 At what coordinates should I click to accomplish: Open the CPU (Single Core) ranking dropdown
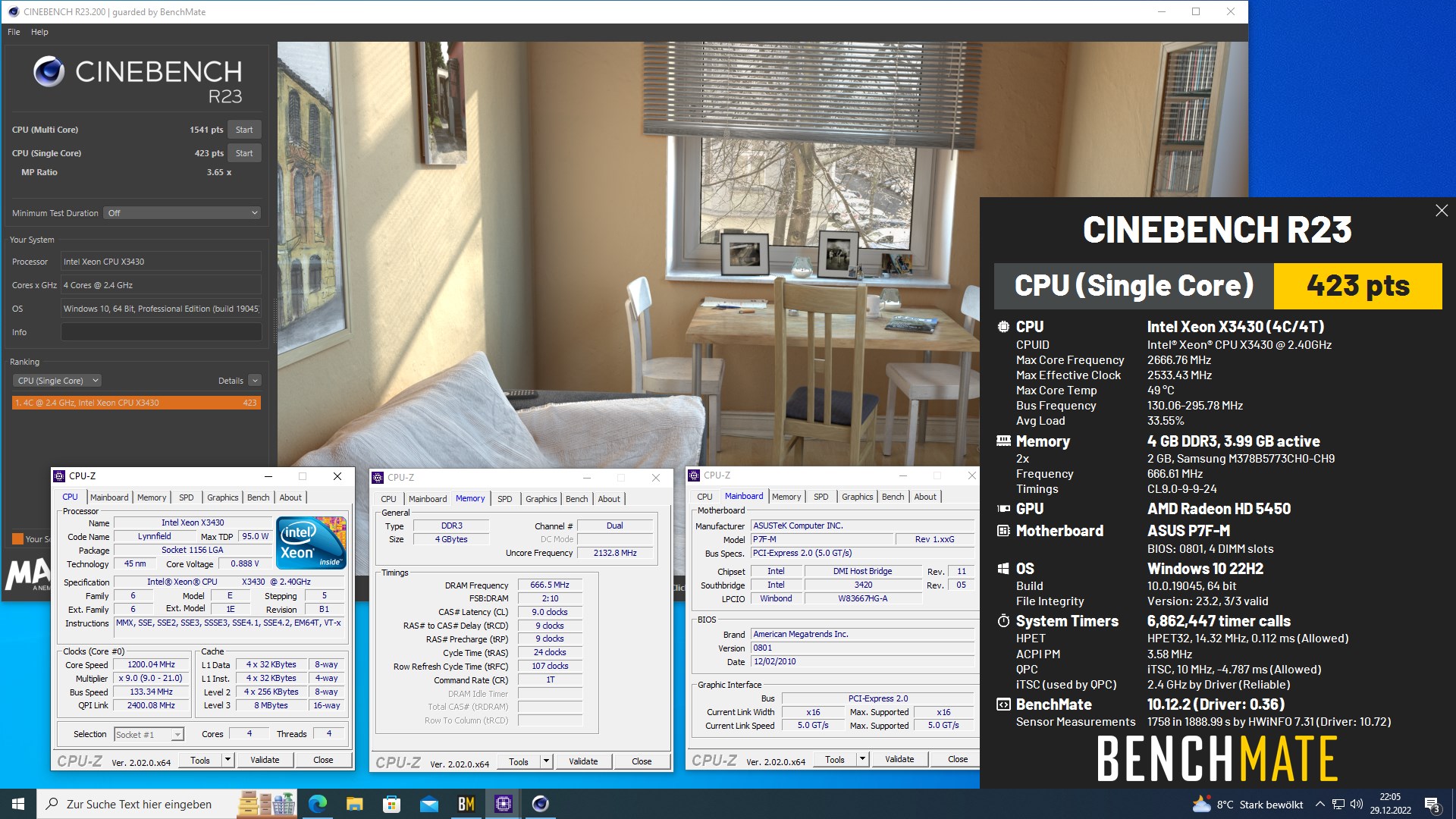point(58,381)
